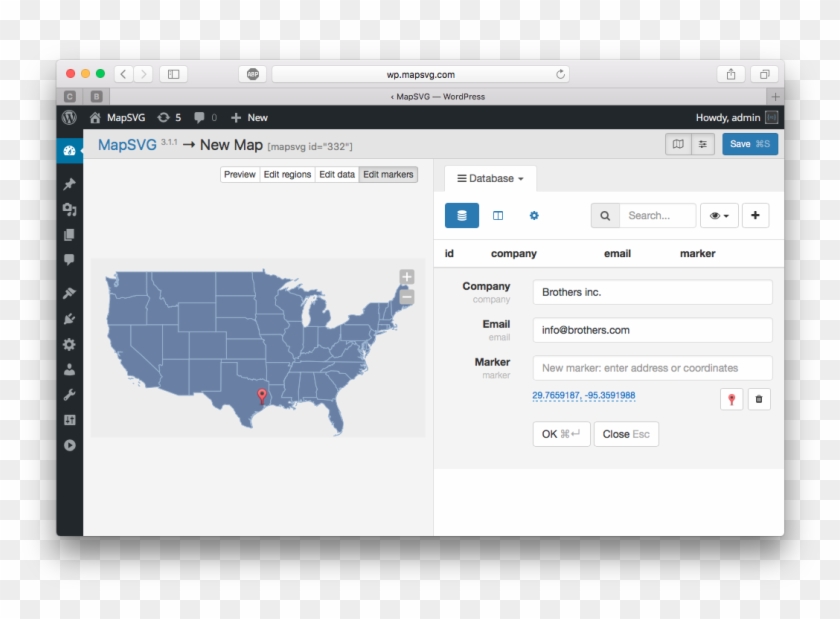Open the map settings sliders icon
The height and width of the screenshot is (619, 840).
704,144
